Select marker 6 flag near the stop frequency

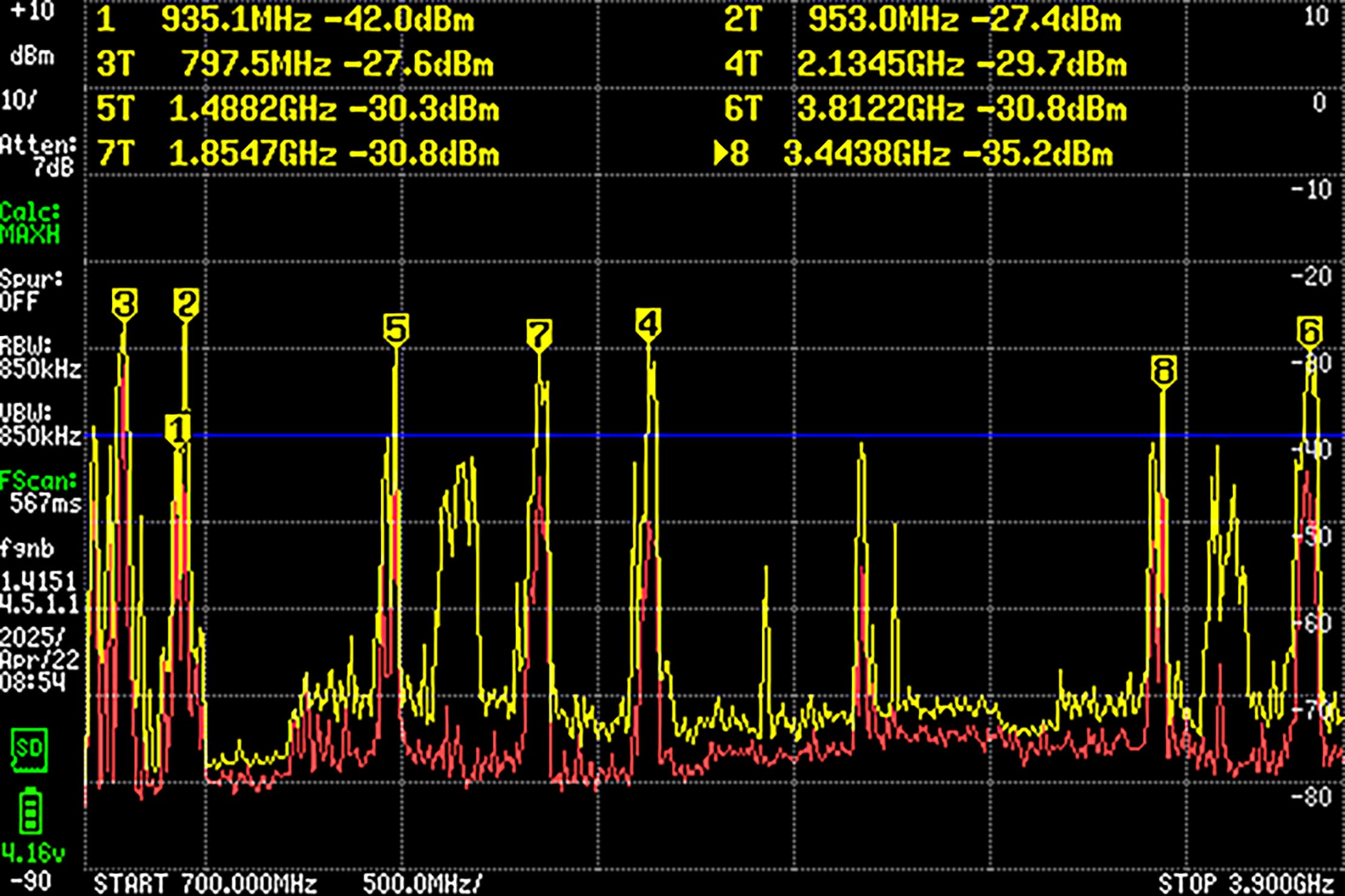(x=1309, y=330)
